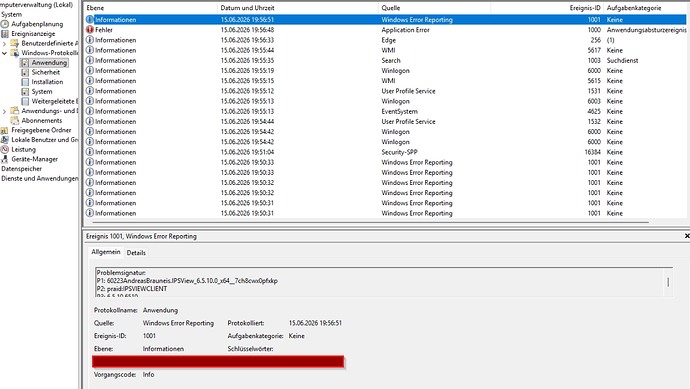The width and height of the screenshot is (690, 389).
Task: Click the System log icon under Windows-Protokolle
Action: [x=25, y=92]
